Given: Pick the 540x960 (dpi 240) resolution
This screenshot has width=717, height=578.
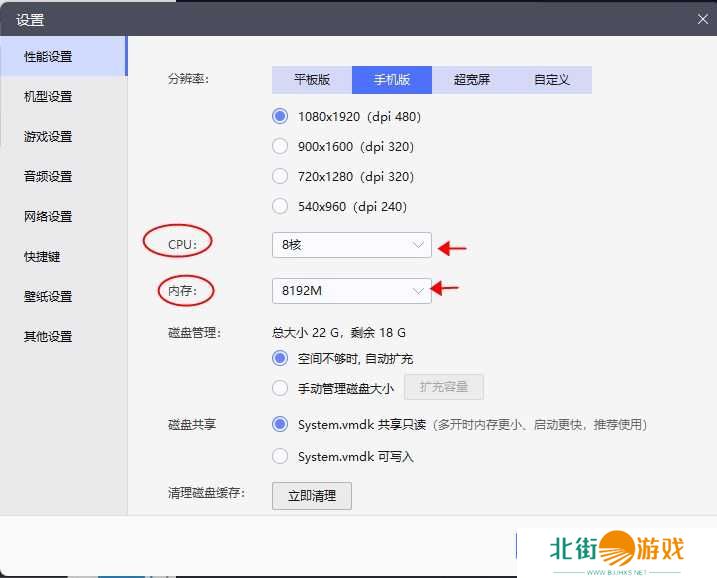Looking at the screenshot, I should click(x=281, y=206).
